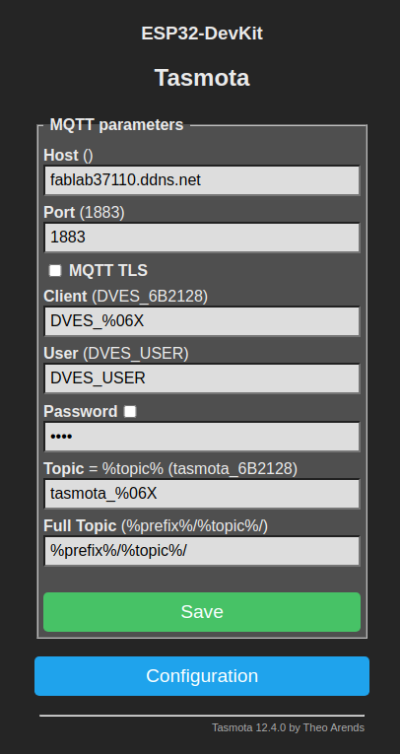The height and width of the screenshot is (754, 400).
Task: Click the User (DVES_USER) label
Action: pos(116,354)
